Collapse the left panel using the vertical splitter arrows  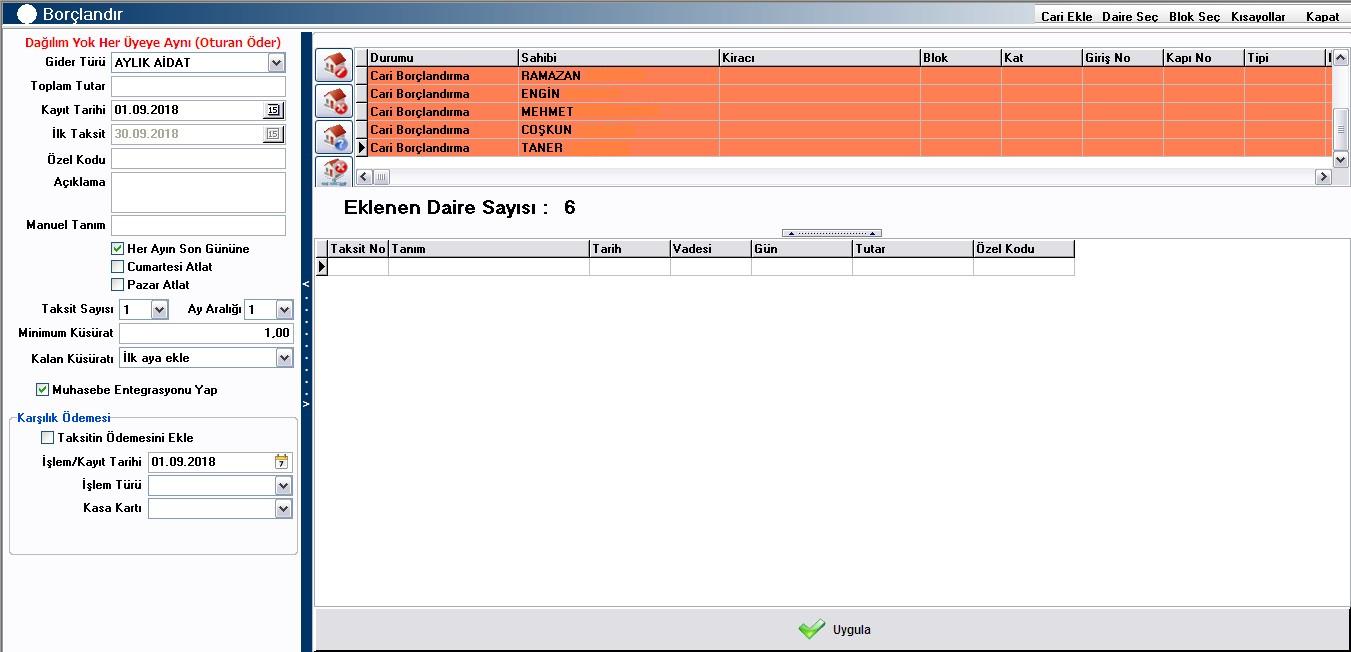click(x=306, y=343)
